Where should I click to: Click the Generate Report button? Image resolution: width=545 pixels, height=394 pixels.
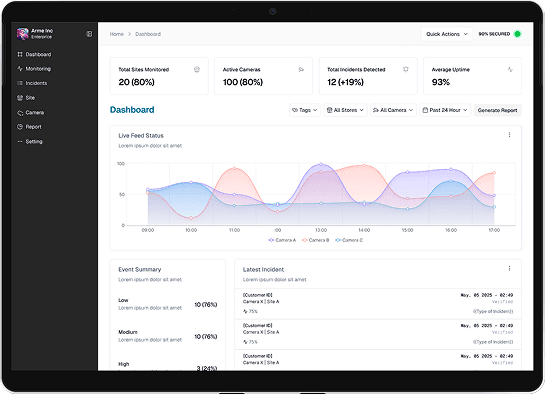click(497, 110)
